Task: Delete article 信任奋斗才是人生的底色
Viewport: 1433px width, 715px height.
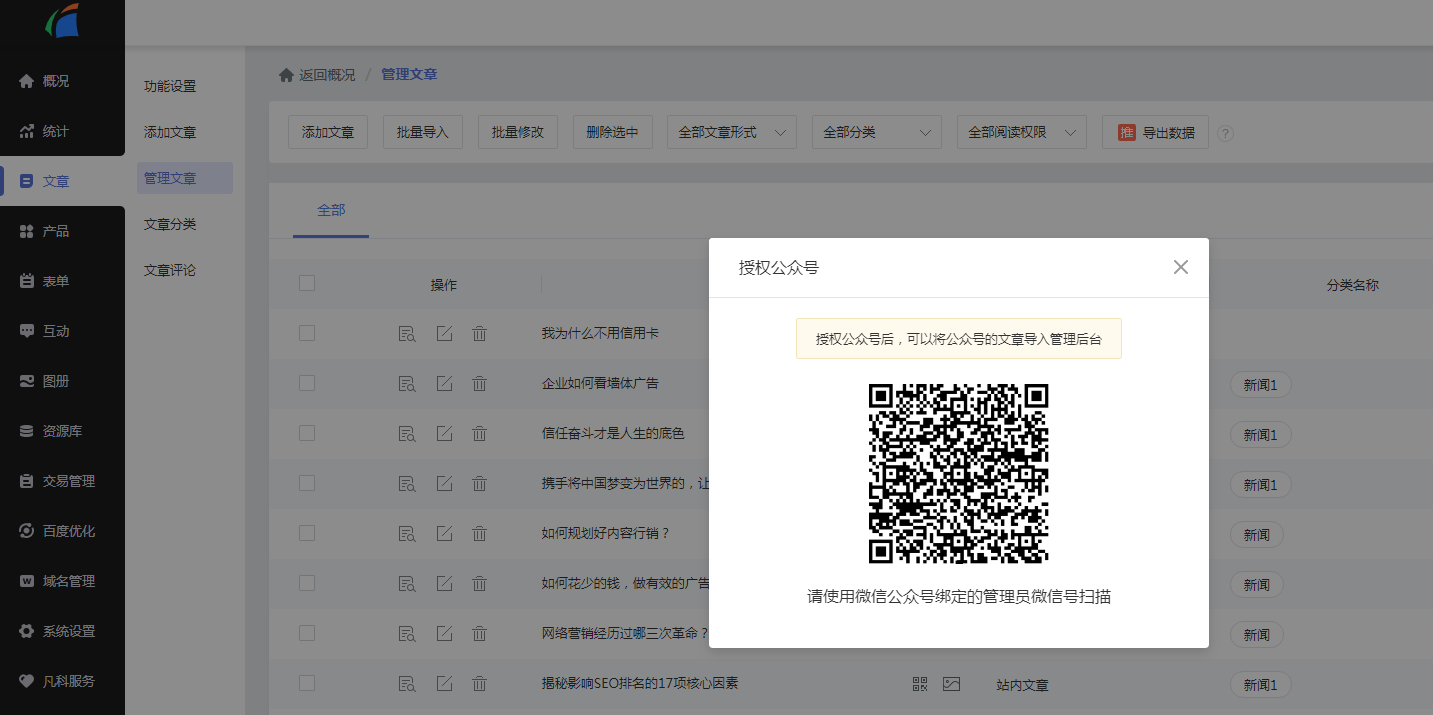Action: tap(479, 434)
